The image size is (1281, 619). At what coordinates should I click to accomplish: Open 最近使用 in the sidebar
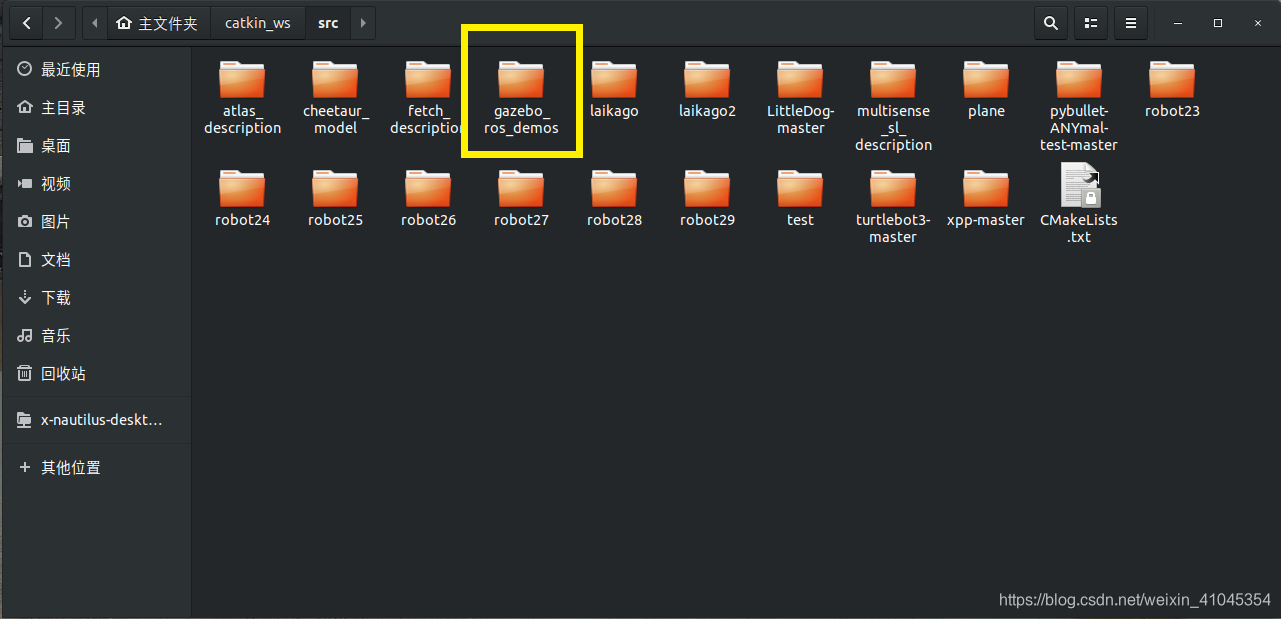point(96,70)
